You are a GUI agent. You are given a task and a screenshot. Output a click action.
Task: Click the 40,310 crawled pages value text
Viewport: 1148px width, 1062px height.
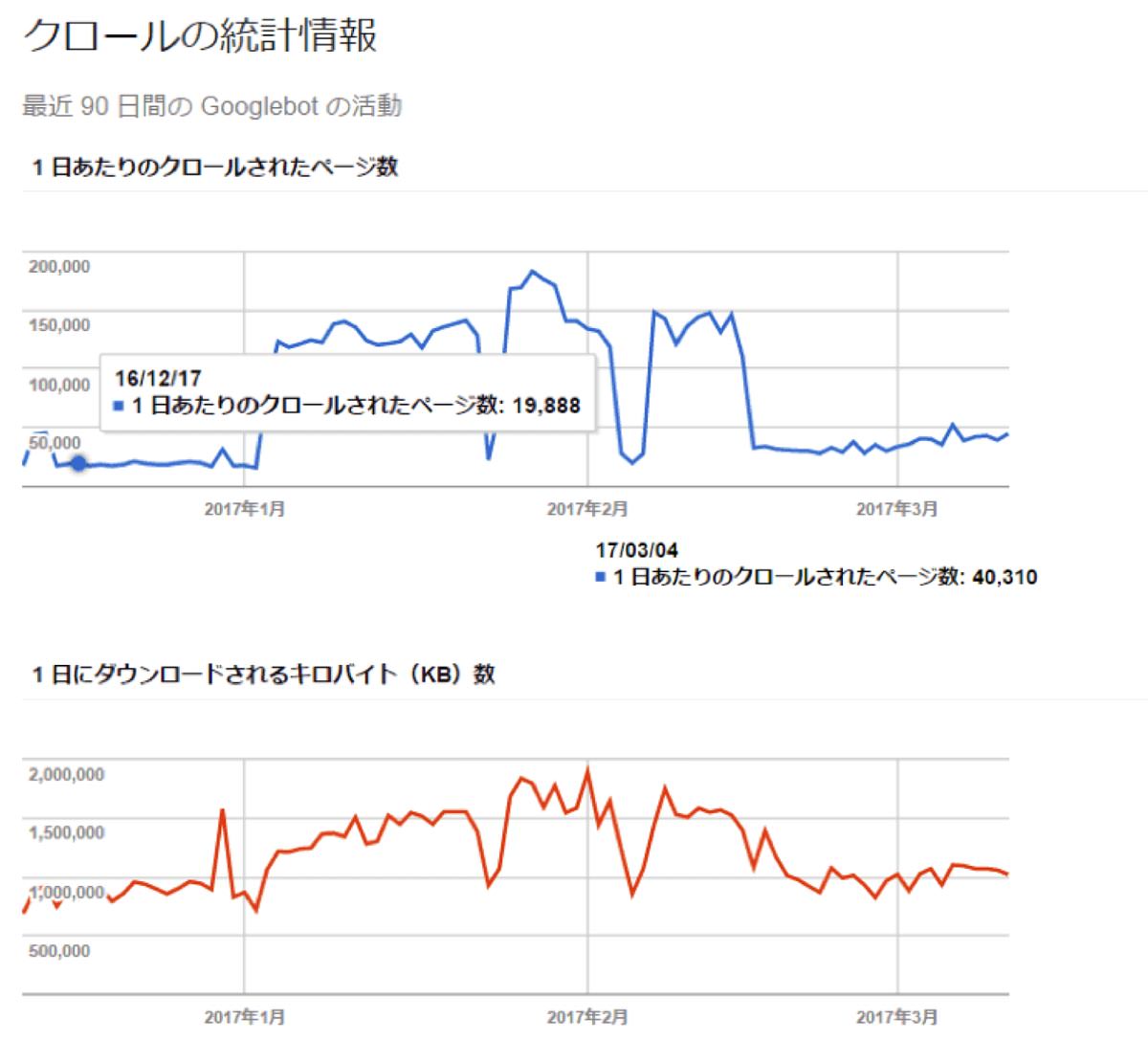(1004, 577)
